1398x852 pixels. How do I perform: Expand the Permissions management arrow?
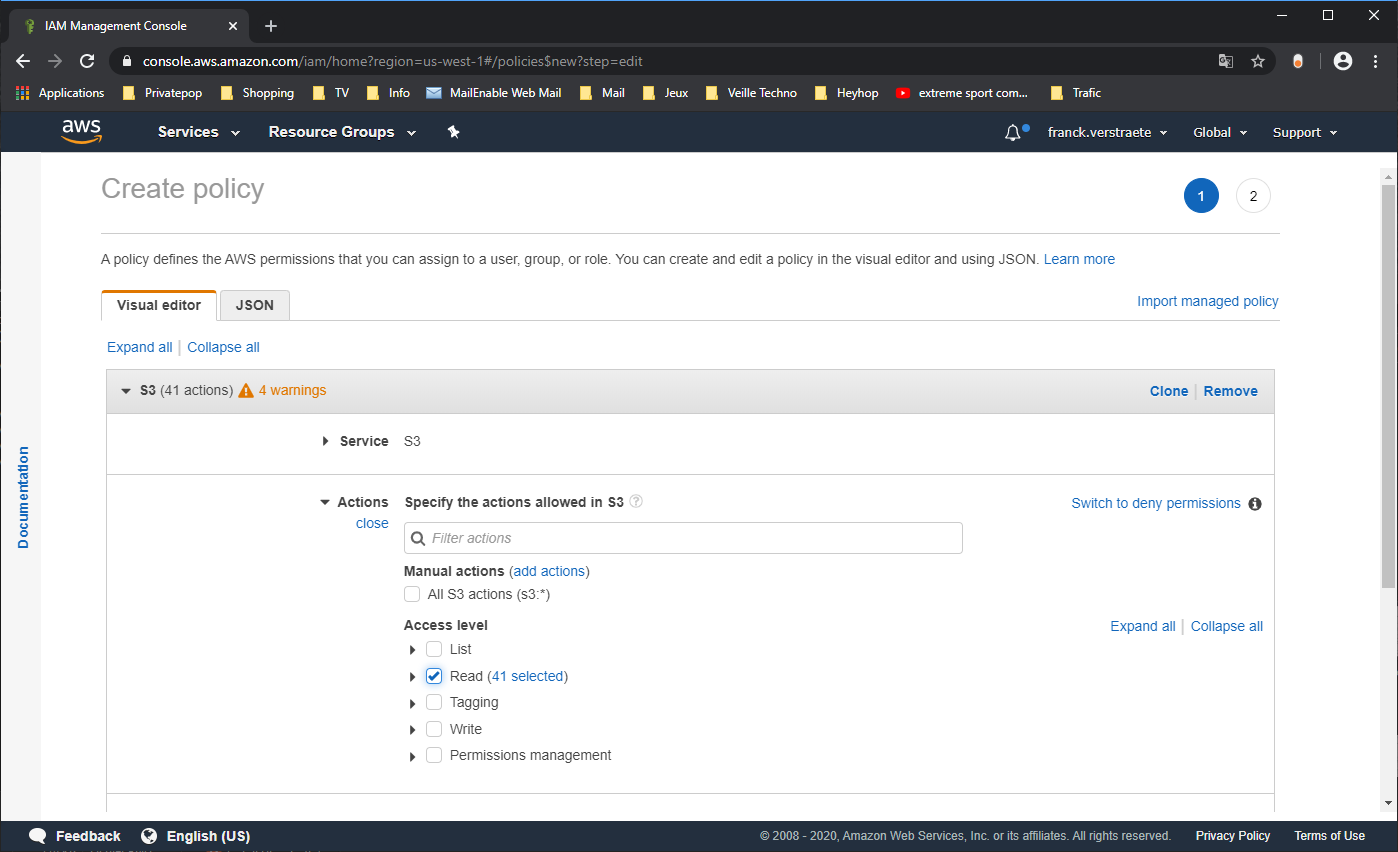tap(412, 756)
